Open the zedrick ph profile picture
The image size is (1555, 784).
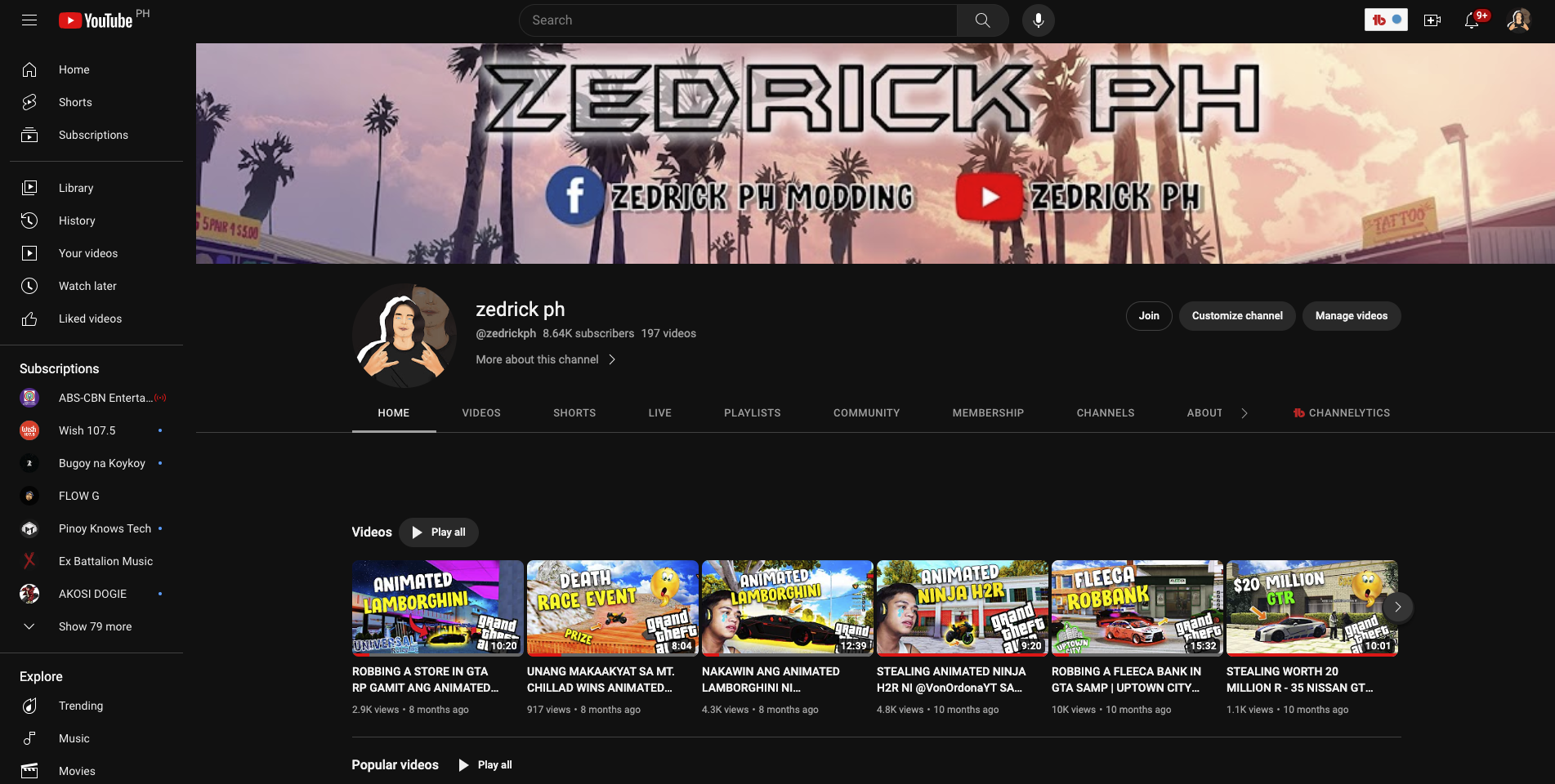[404, 336]
